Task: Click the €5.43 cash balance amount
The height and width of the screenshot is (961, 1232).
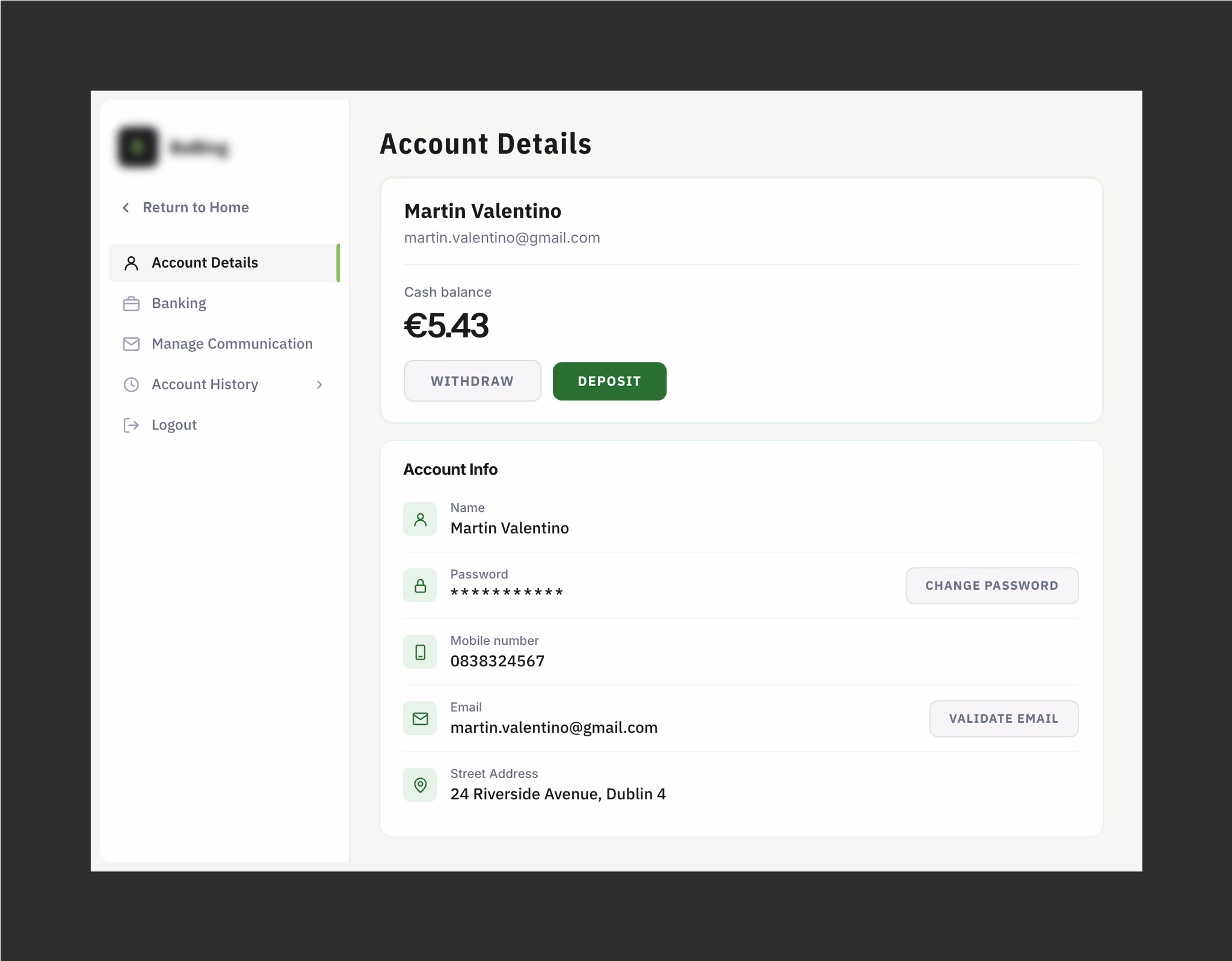Action: (446, 326)
